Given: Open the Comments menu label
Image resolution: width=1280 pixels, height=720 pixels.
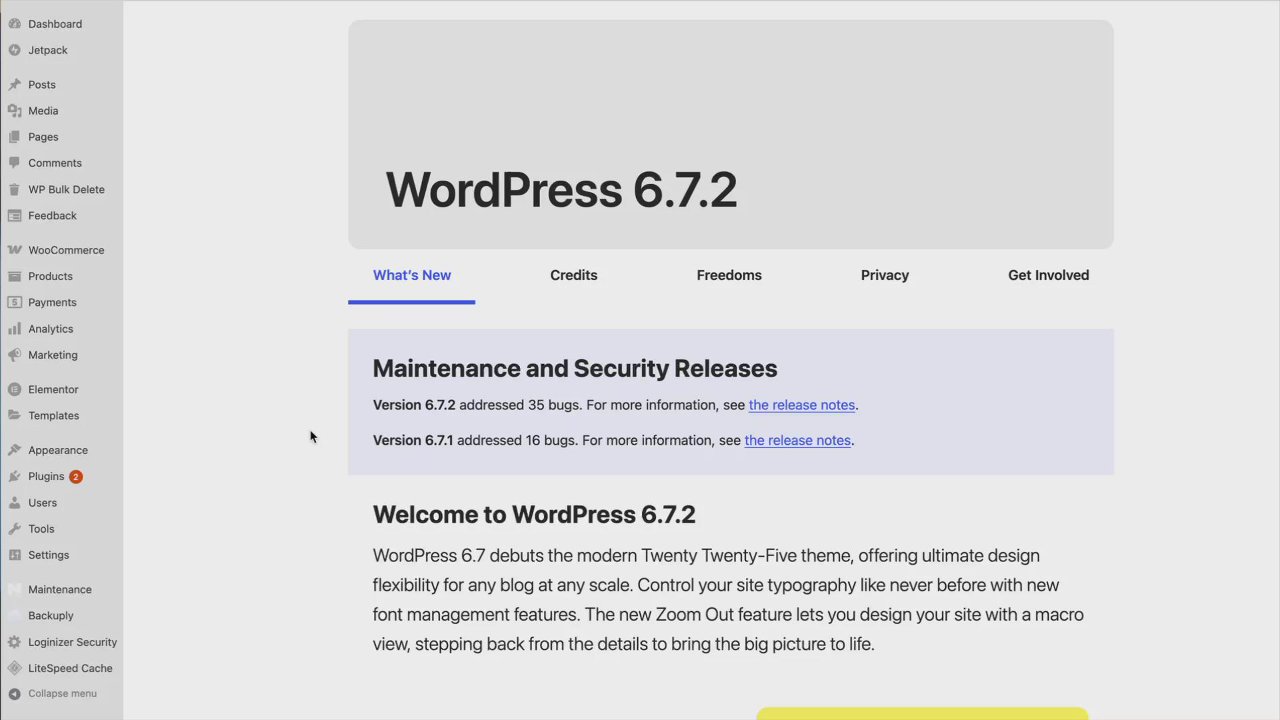Looking at the screenshot, I should click(x=55, y=163).
